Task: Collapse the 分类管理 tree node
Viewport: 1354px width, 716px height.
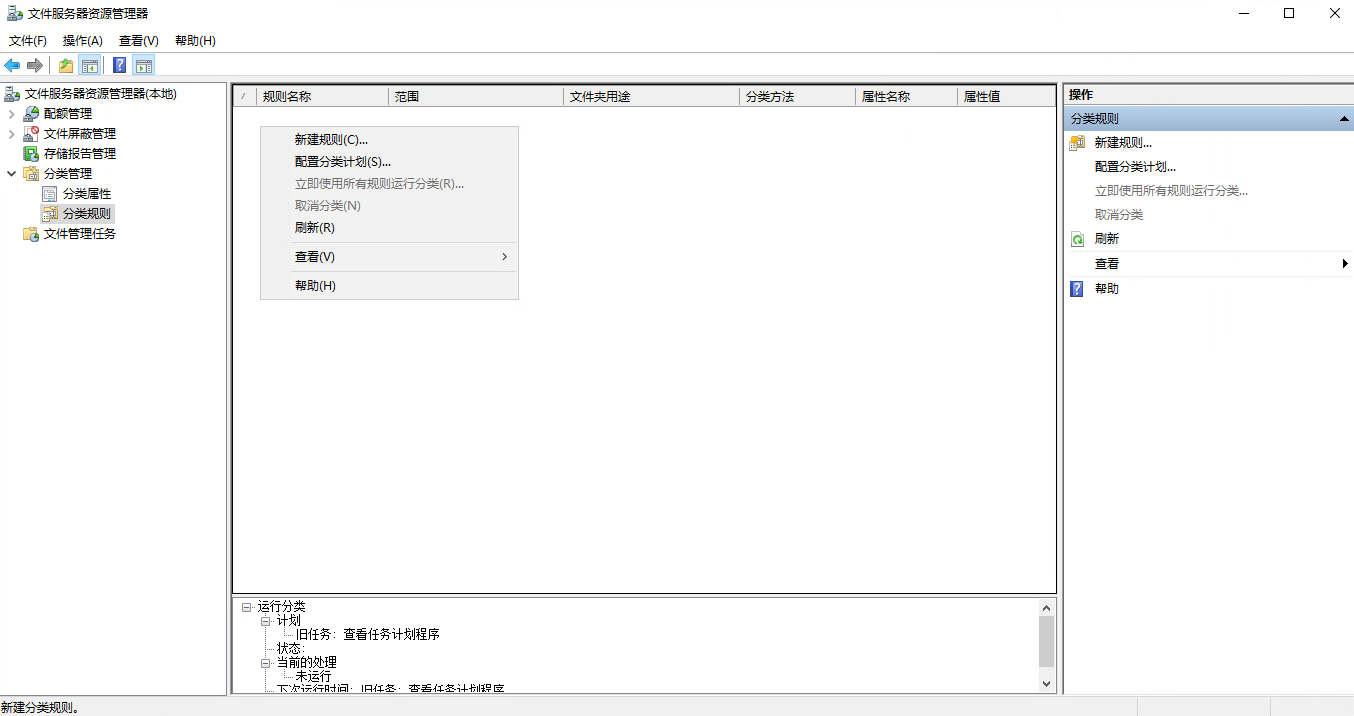Action: tap(11, 174)
